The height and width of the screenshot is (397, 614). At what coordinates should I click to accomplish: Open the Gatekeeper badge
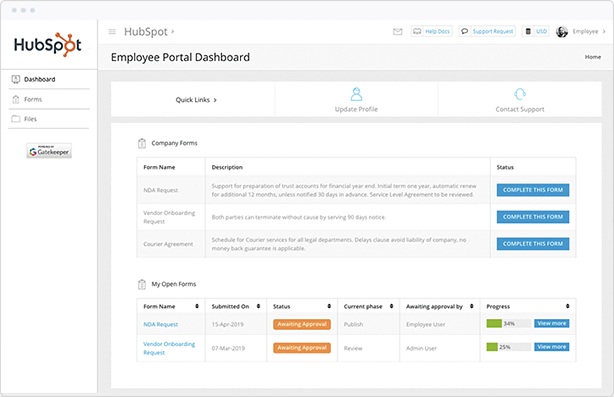coord(49,151)
